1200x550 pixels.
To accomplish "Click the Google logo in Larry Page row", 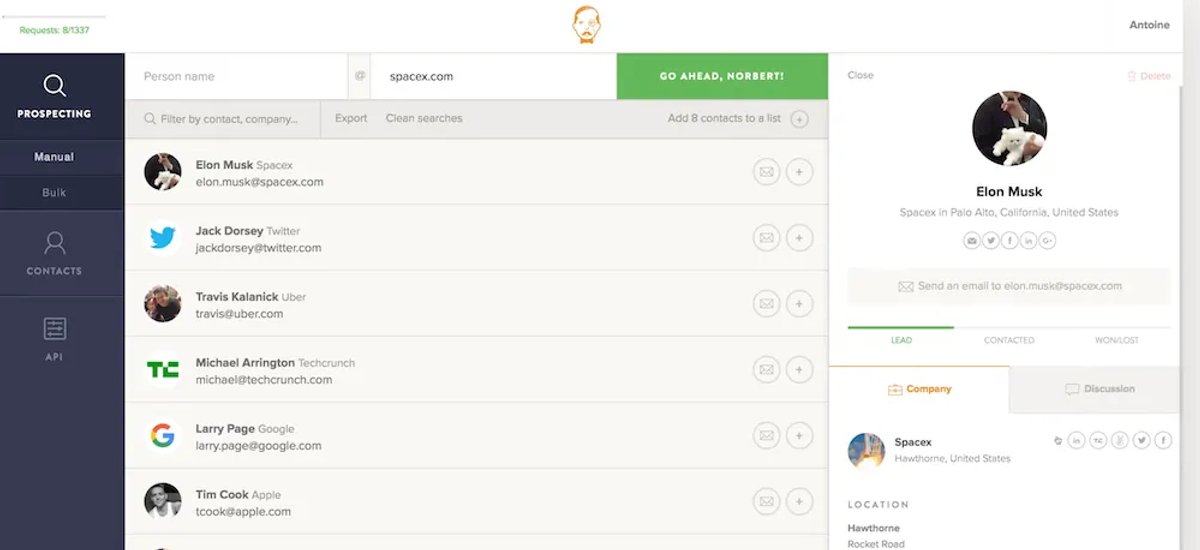I will (x=162, y=436).
